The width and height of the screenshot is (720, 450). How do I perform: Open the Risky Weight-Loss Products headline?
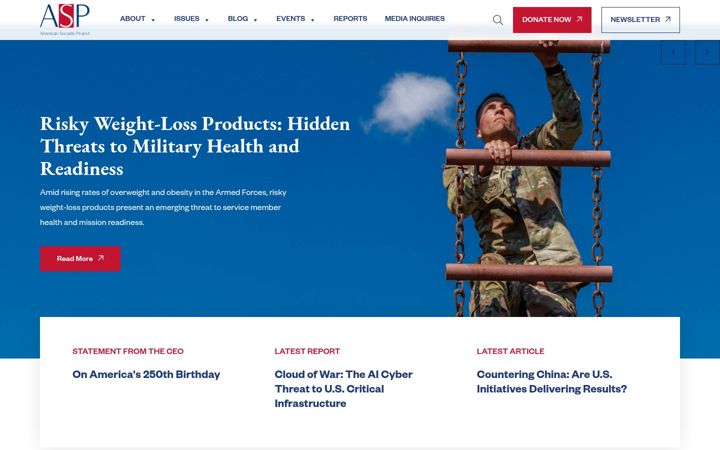(195, 146)
